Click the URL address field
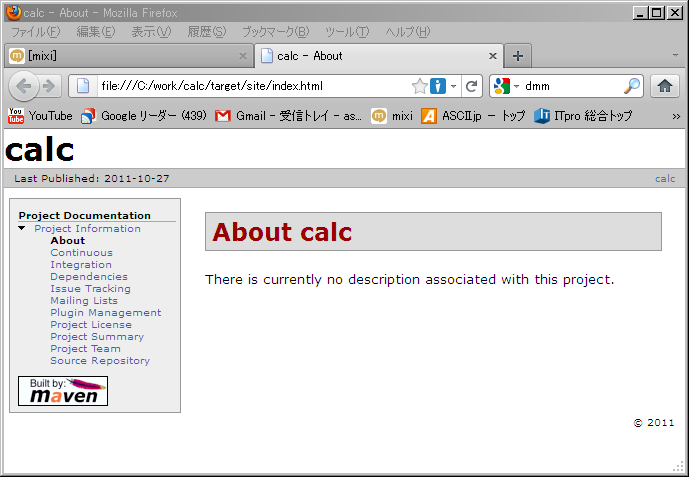 click(254, 86)
